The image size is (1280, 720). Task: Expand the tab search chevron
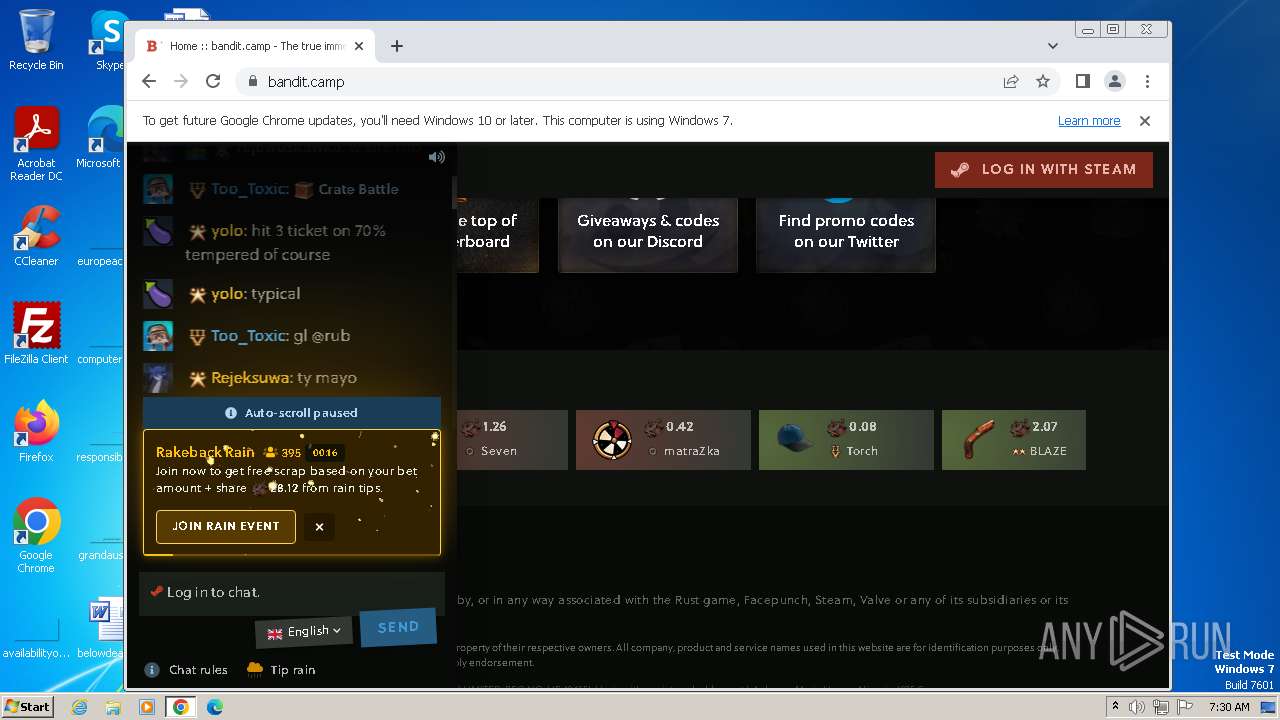(1052, 46)
